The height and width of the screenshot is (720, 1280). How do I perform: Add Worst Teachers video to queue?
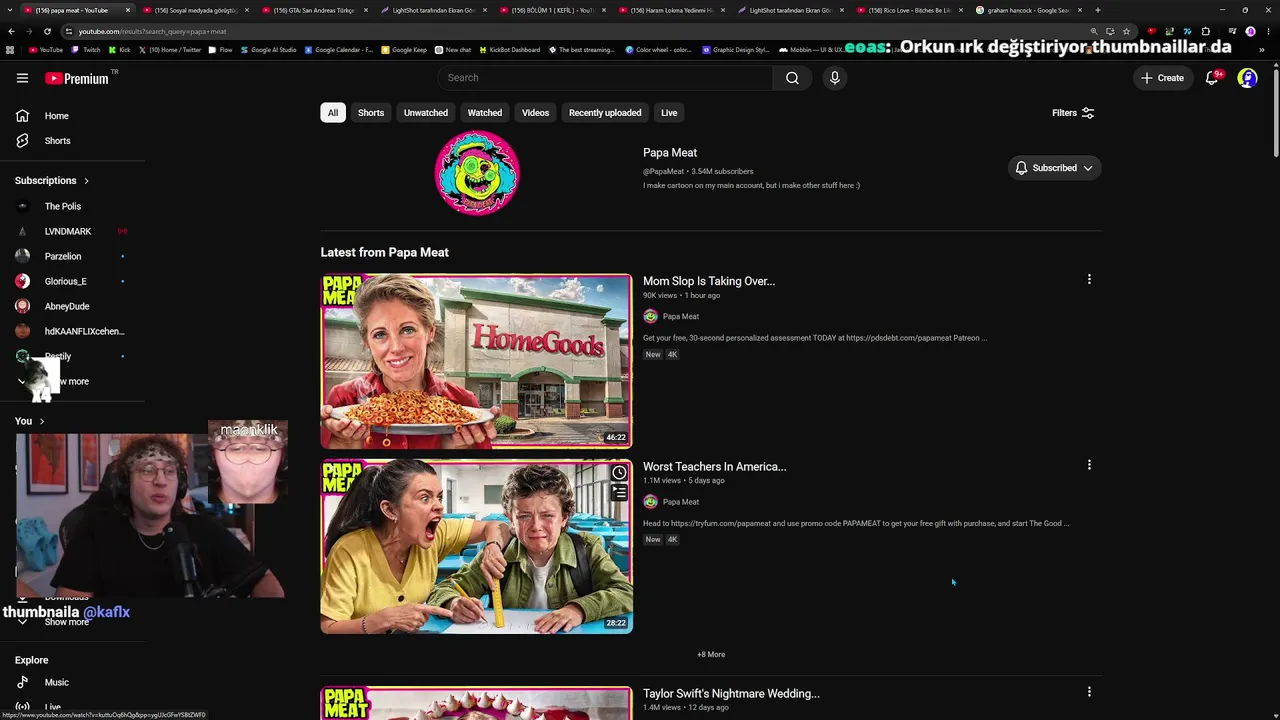[619, 492]
